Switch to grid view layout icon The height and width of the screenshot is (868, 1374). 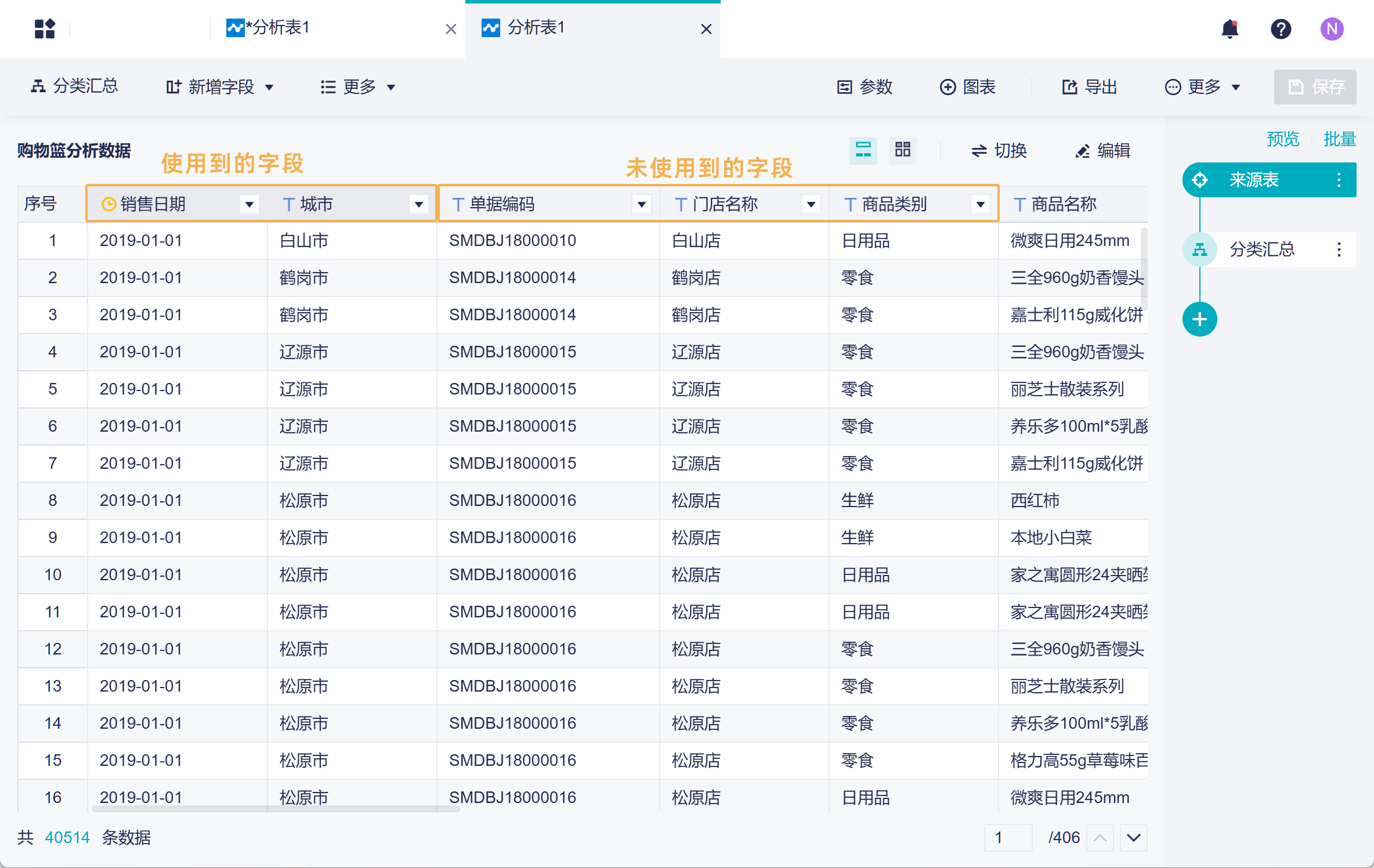click(902, 150)
